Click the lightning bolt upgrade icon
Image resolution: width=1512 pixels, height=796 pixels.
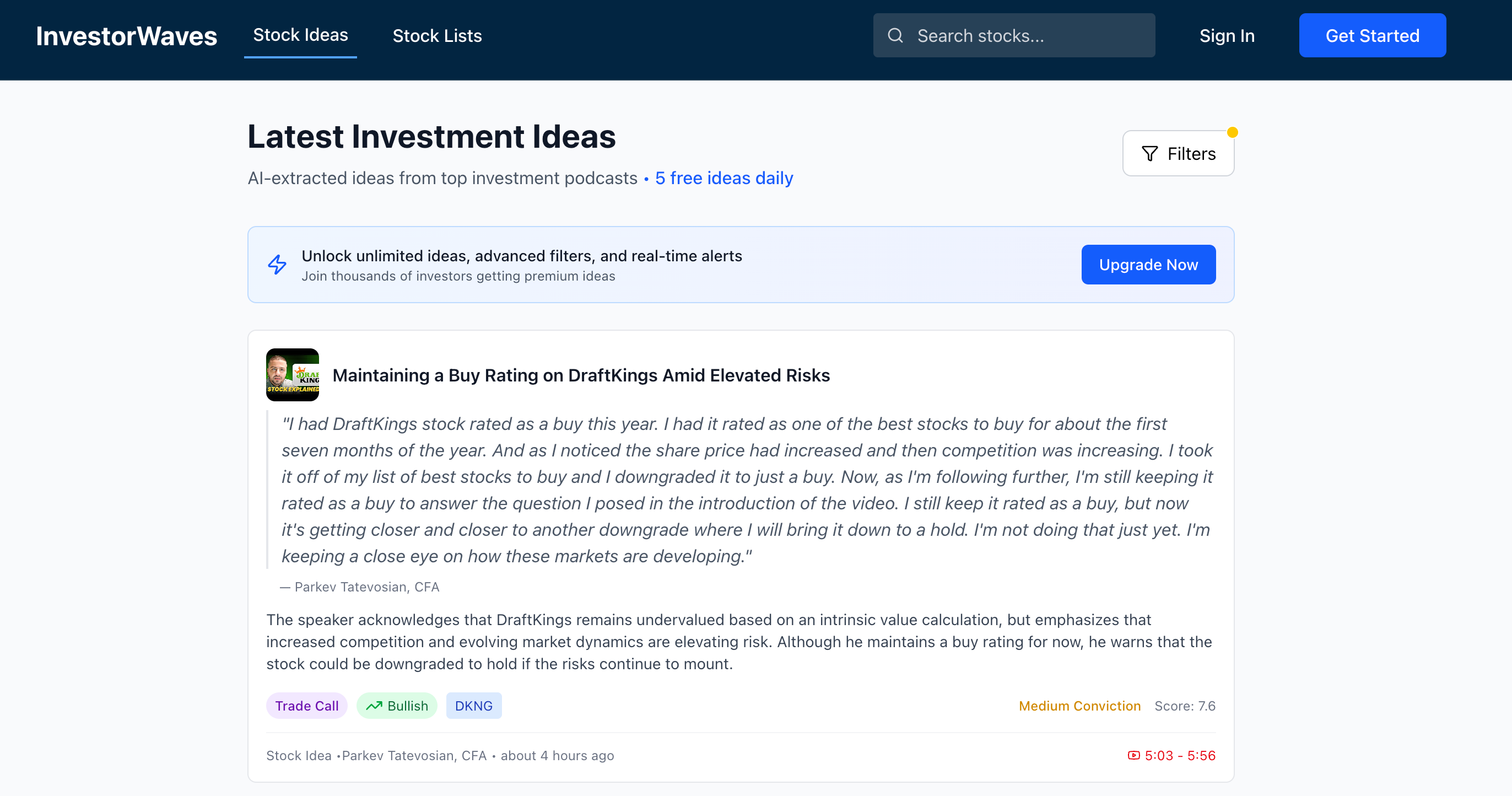click(277, 265)
